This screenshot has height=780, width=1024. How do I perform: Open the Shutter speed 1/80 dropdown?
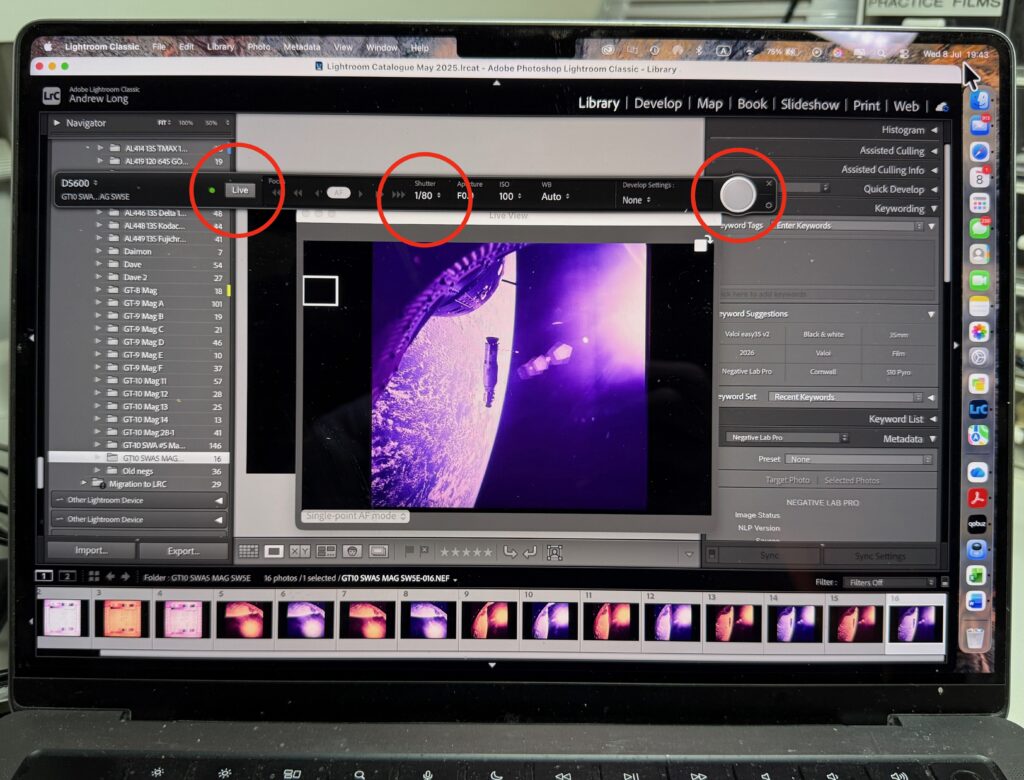[x=427, y=195]
